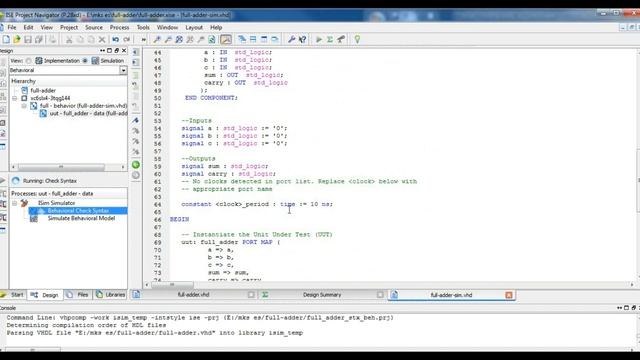Click the Sigma rerun toolbar icon

pyautogui.click(x=330, y=40)
